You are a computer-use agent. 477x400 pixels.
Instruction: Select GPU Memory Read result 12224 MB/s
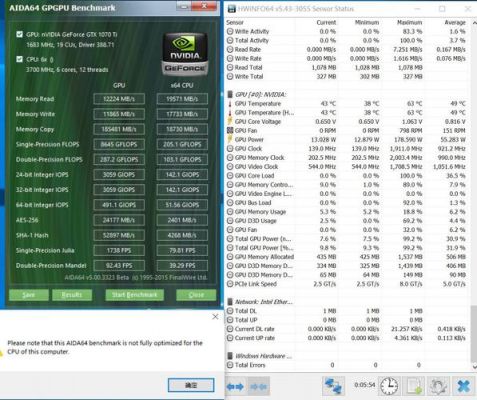point(119,99)
